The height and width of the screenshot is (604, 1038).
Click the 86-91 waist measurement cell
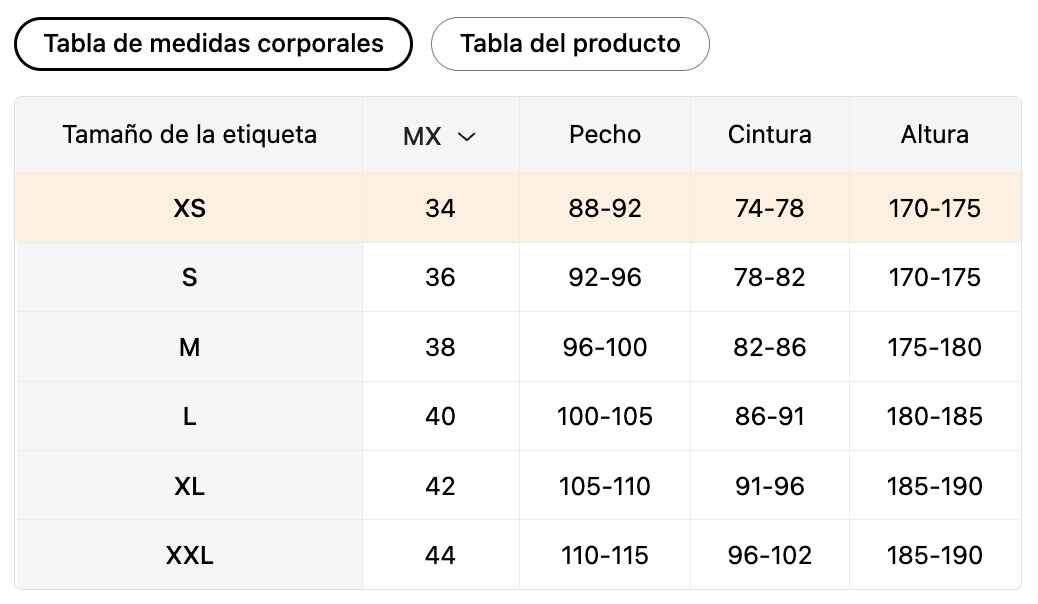click(770, 417)
